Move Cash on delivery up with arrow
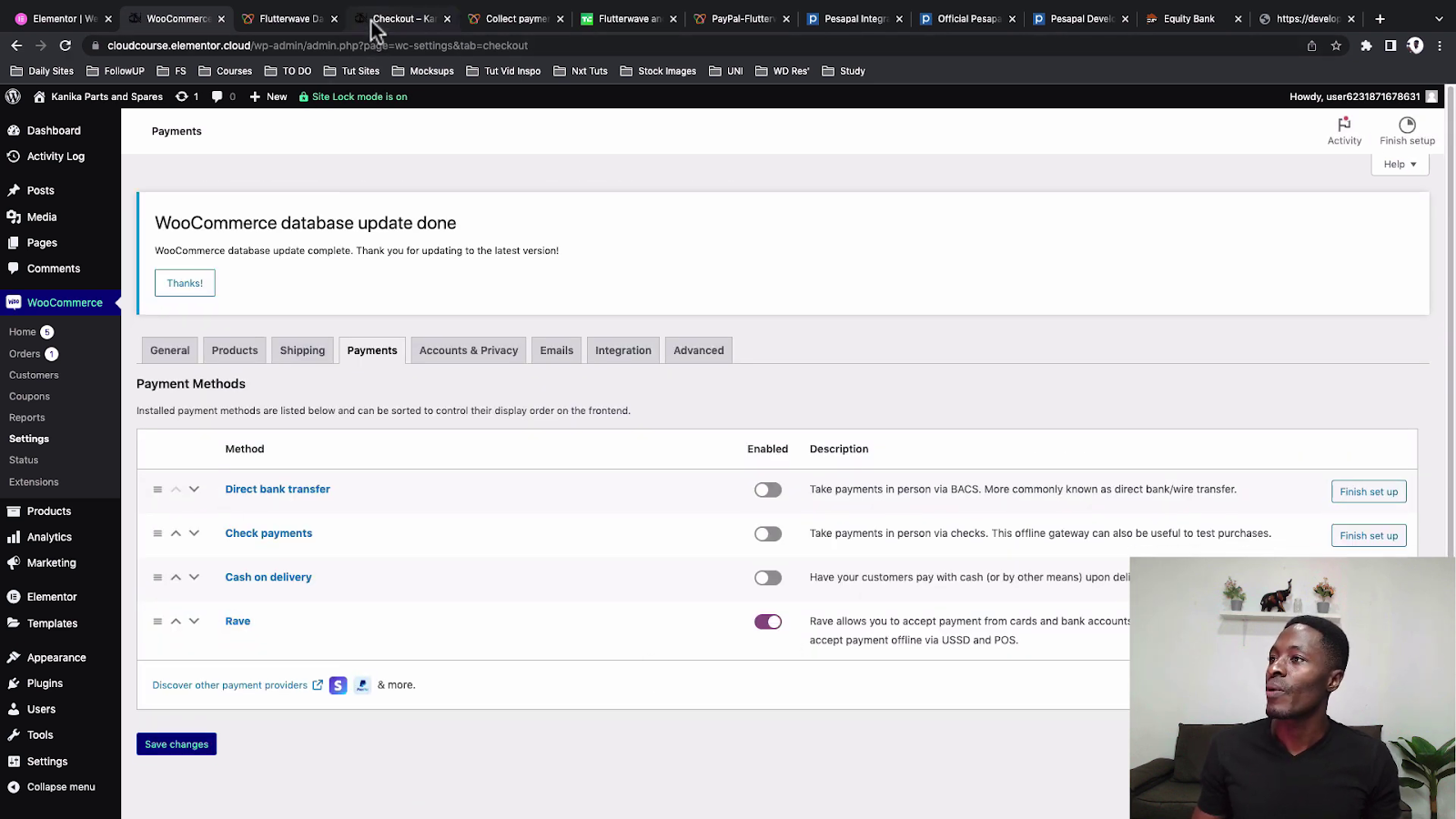This screenshot has height=819, width=1456. coord(176,577)
